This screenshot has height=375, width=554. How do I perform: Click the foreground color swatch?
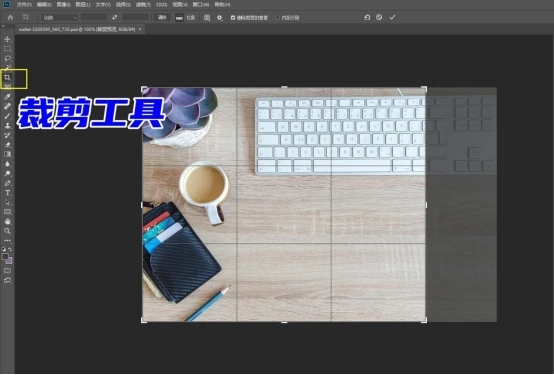[x=5, y=257]
